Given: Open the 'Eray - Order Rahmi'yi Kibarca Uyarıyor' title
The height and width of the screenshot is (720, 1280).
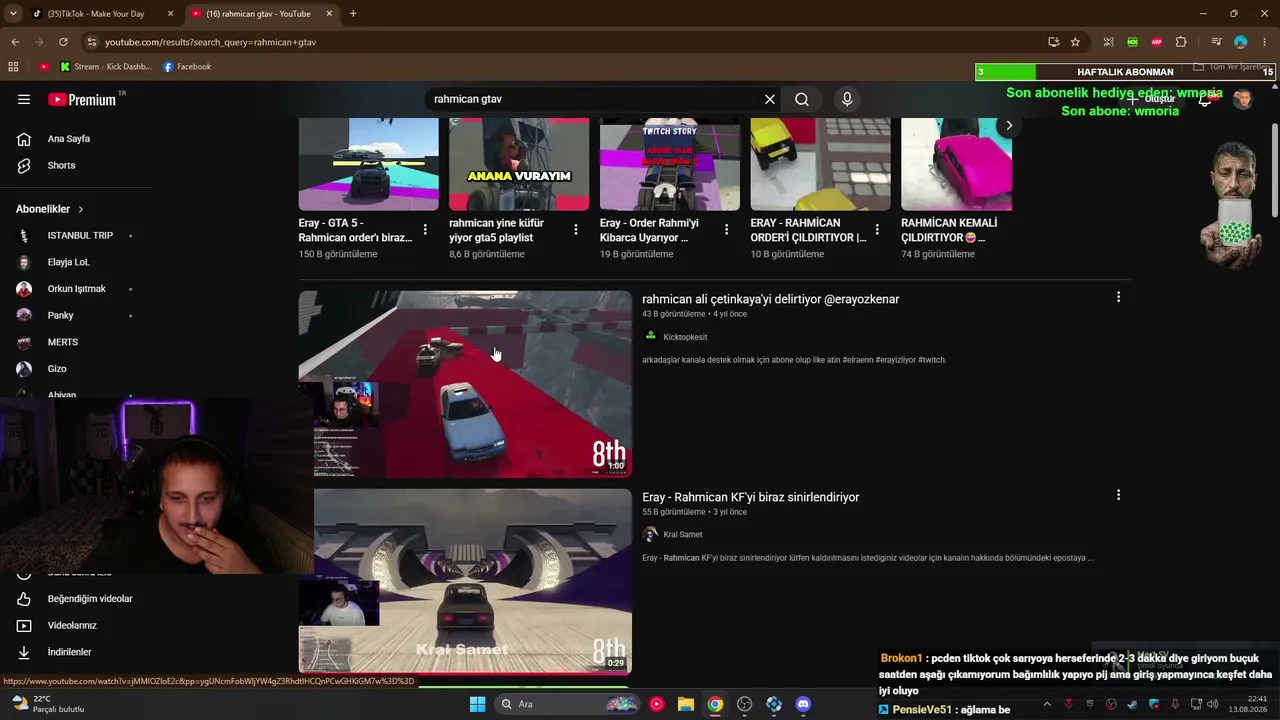Looking at the screenshot, I should [650, 230].
